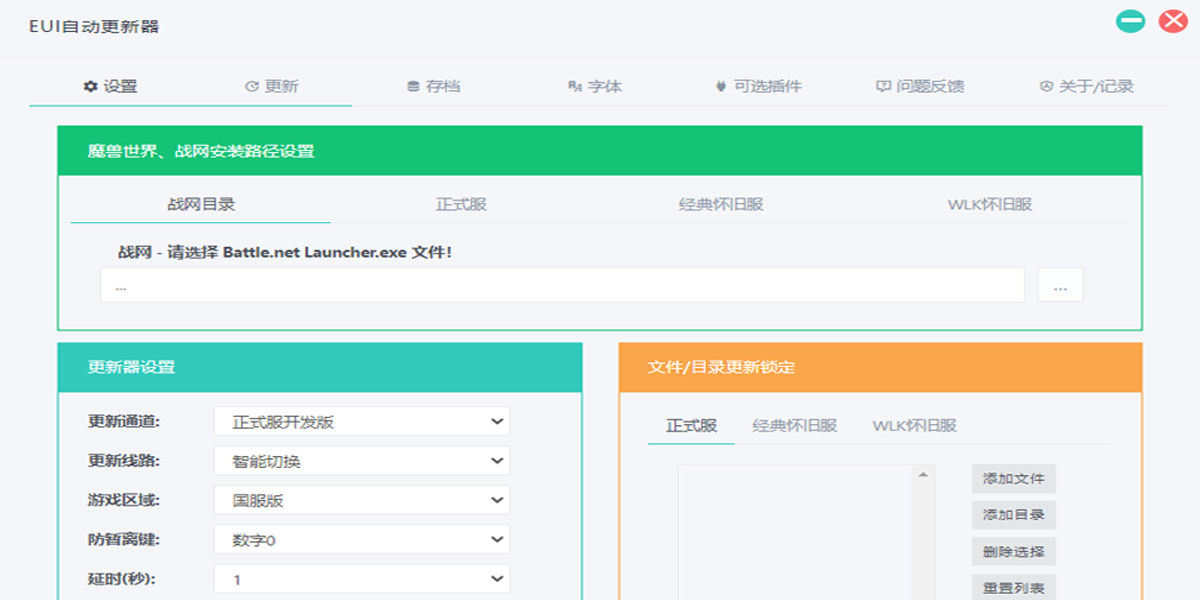Click the 添加文件 button
This screenshot has height=600, width=1200.
coord(1013,479)
